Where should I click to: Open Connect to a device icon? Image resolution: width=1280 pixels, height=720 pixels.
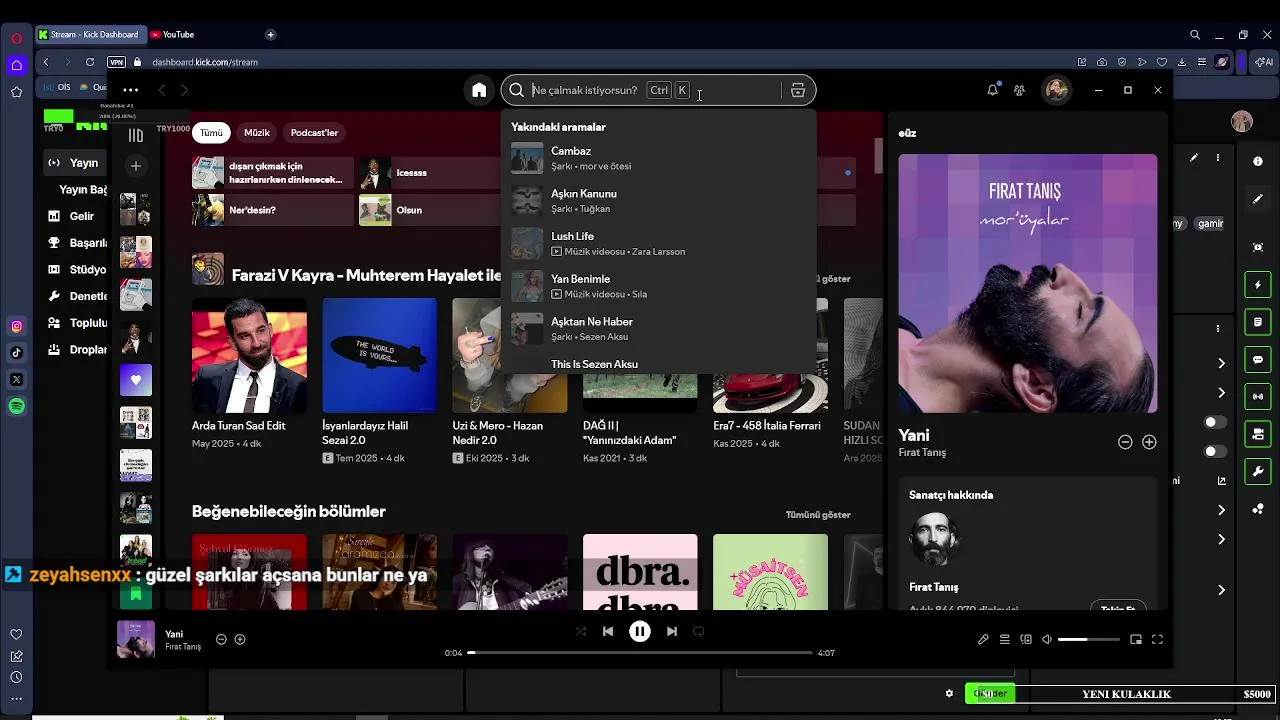coord(1026,639)
